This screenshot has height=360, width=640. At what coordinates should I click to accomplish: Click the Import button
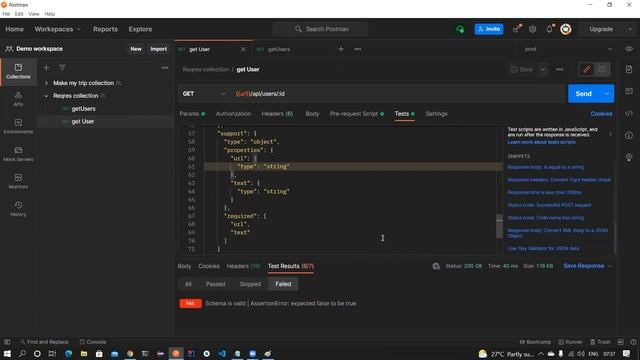pos(158,49)
